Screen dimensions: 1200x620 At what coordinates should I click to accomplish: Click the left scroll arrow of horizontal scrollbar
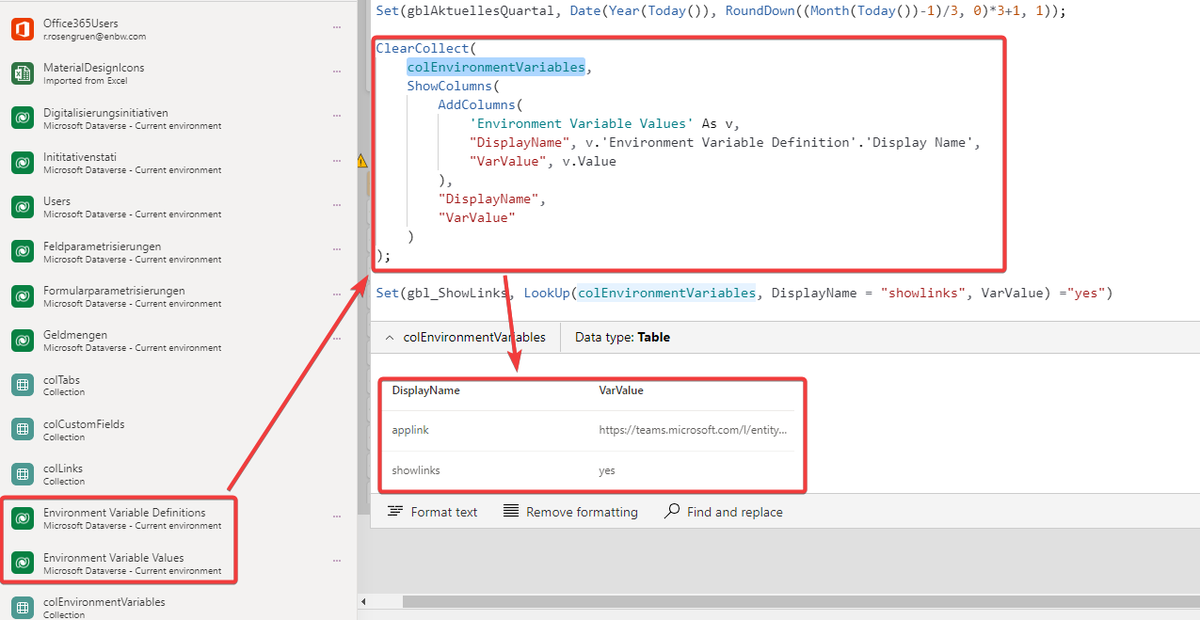[x=364, y=602]
